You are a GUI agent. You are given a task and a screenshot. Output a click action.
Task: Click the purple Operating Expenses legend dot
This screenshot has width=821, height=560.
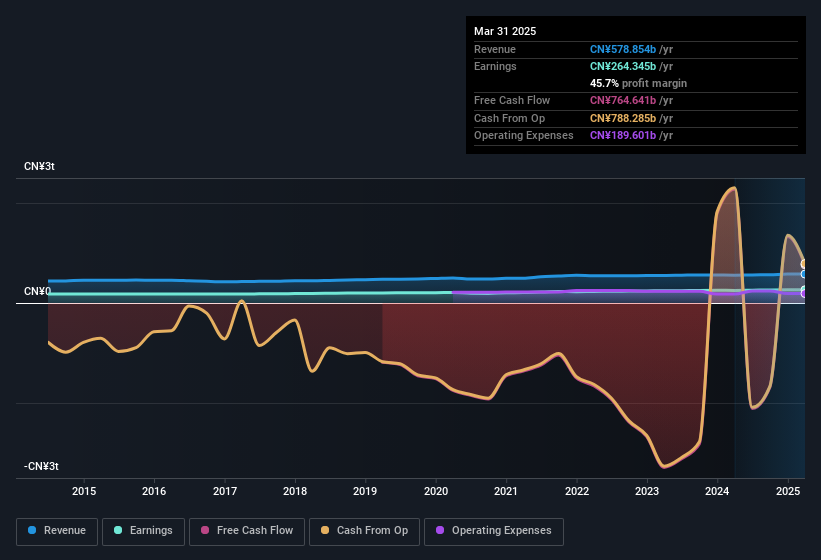pyautogui.click(x=440, y=530)
